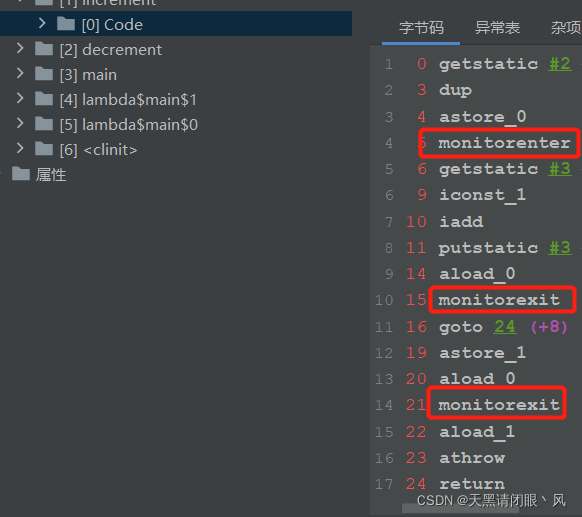The height and width of the screenshot is (517, 582).
Task: Click the folder icon next to main
Action: (x=44, y=74)
